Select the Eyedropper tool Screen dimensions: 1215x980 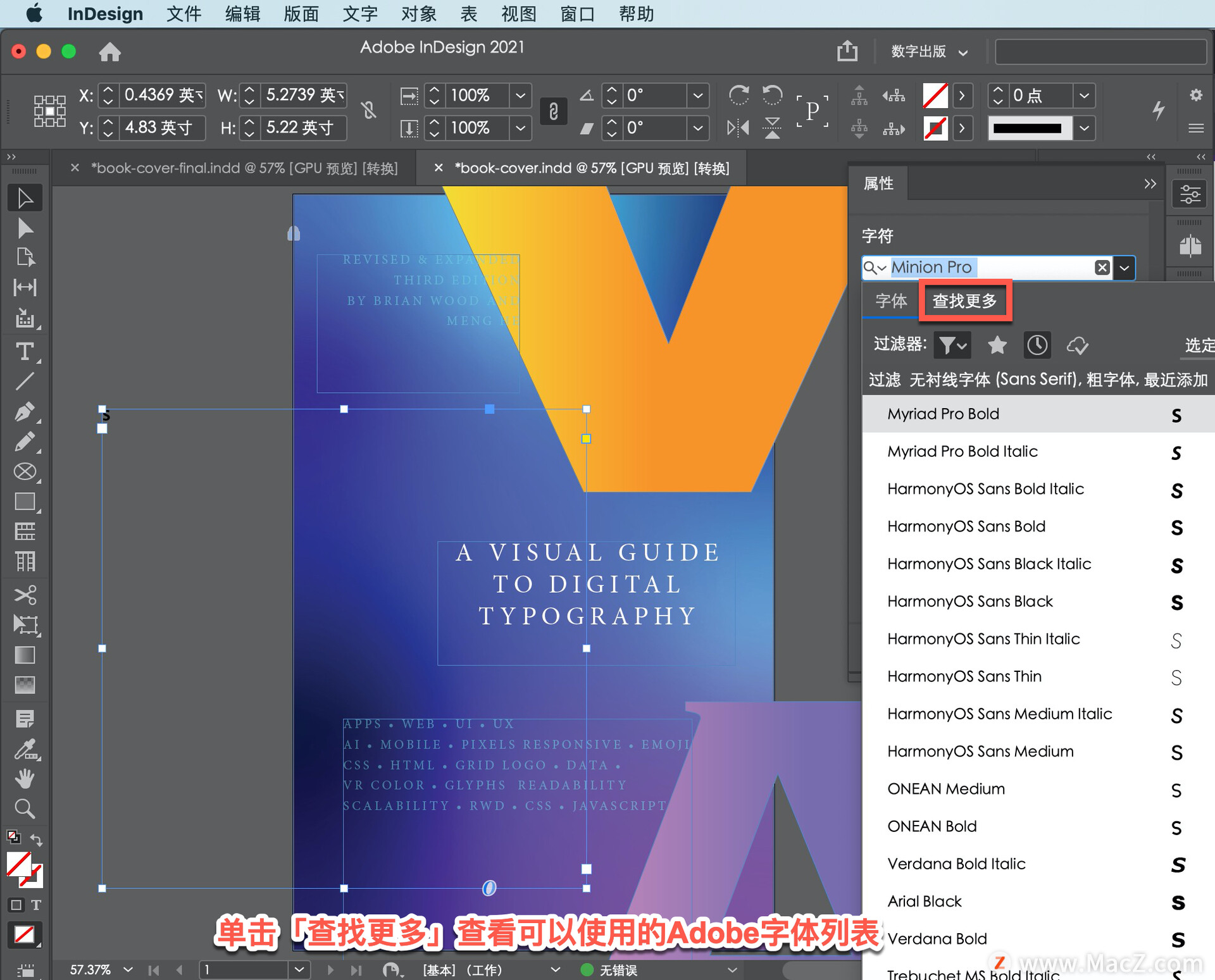pyautogui.click(x=25, y=749)
